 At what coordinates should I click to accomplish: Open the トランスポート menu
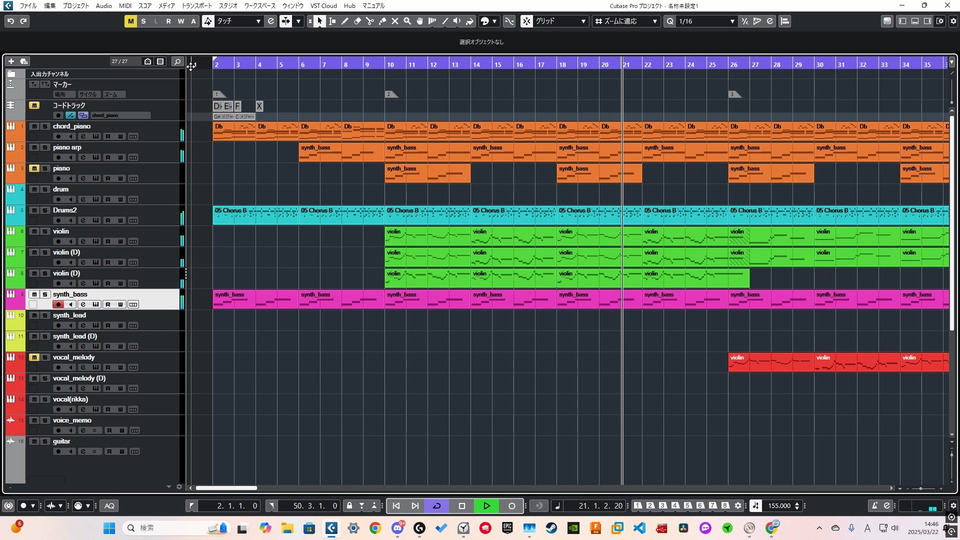197,6
